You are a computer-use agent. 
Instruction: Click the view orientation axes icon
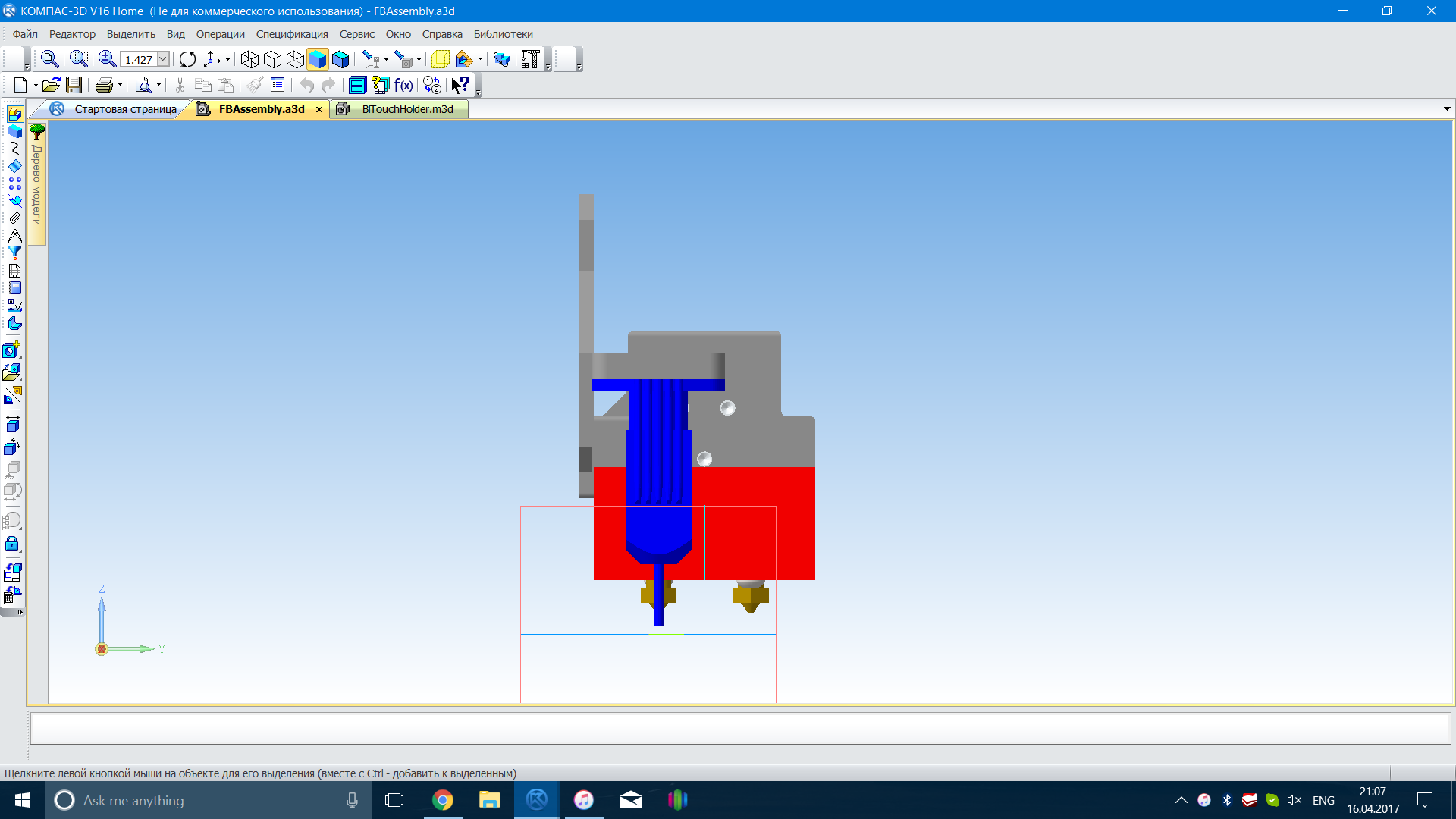pyautogui.click(x=212, y=59)
